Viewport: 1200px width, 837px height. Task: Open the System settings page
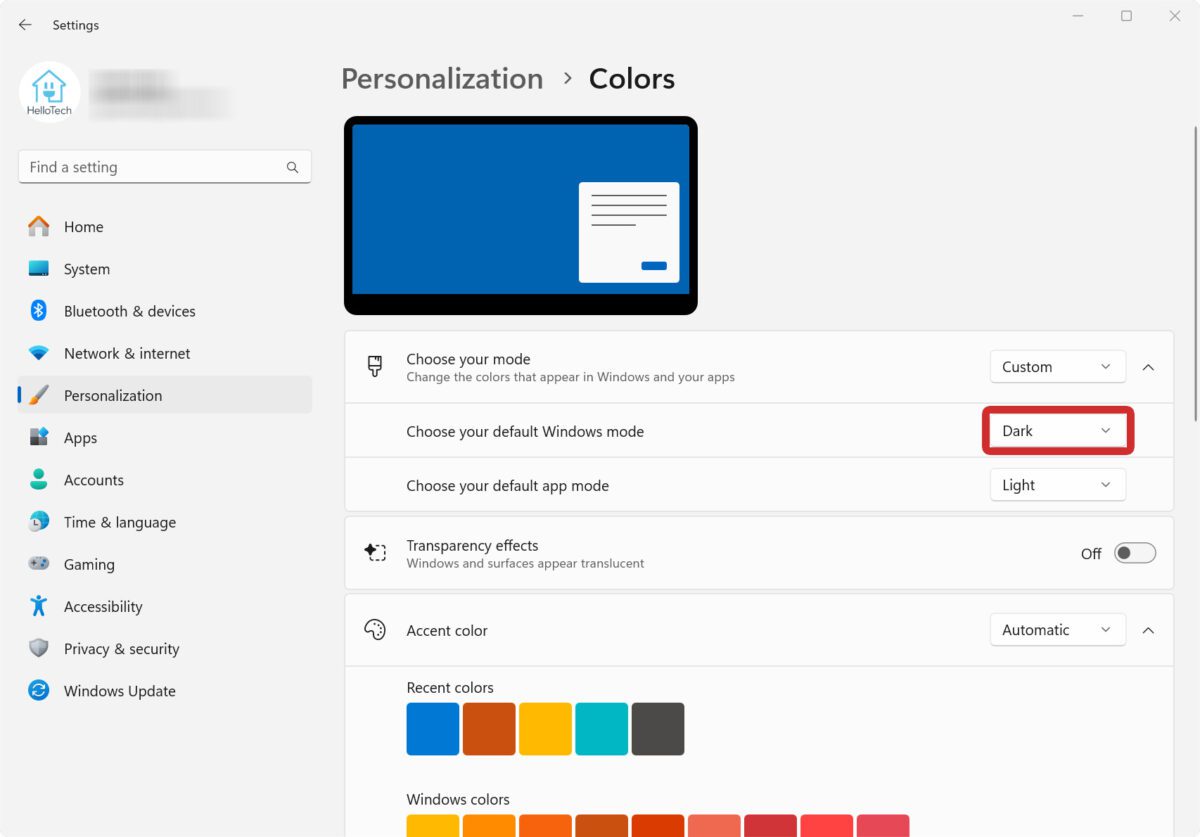[x=87, y=269]
